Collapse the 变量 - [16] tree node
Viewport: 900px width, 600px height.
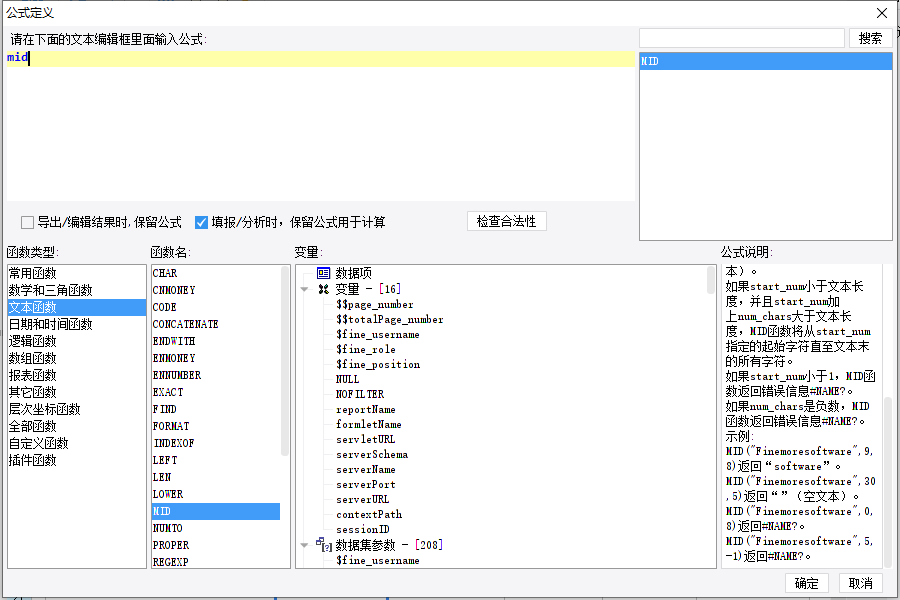[304, 289]
